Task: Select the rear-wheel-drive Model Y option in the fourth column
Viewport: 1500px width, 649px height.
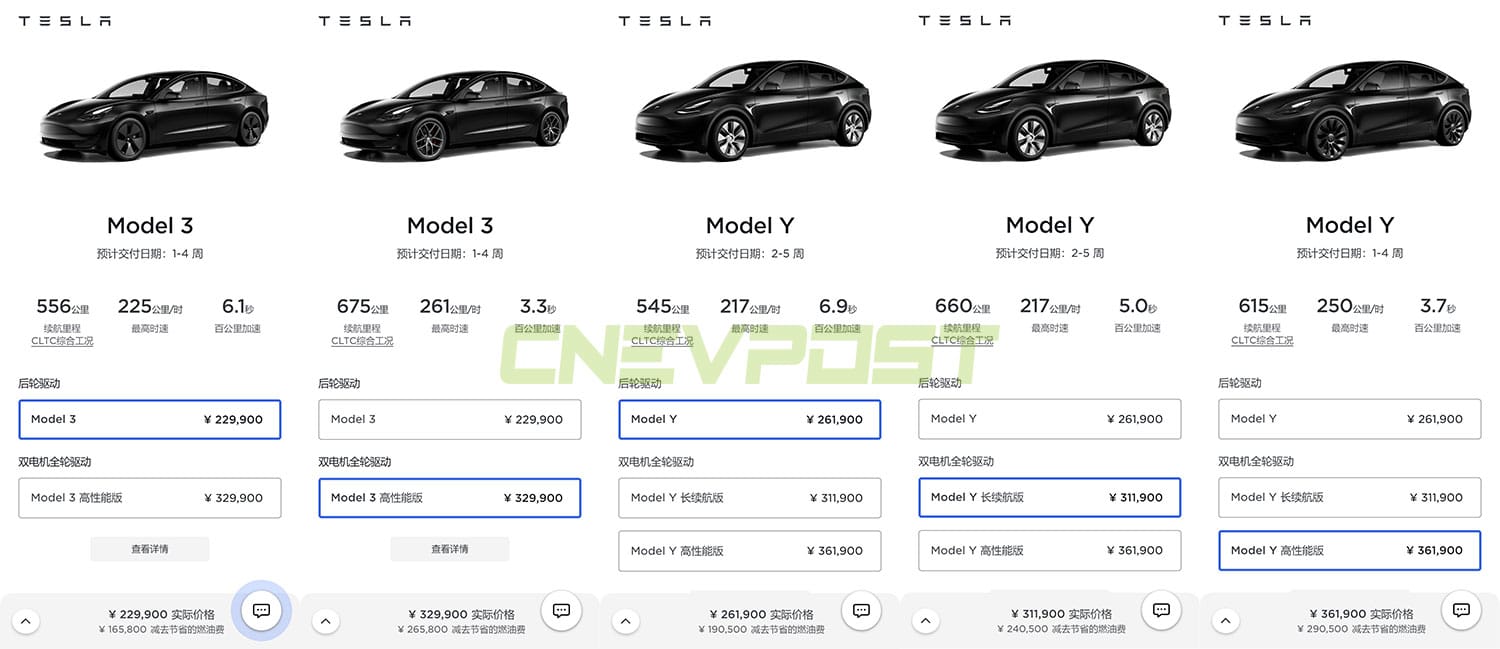Action: [x=1049, y=419]
